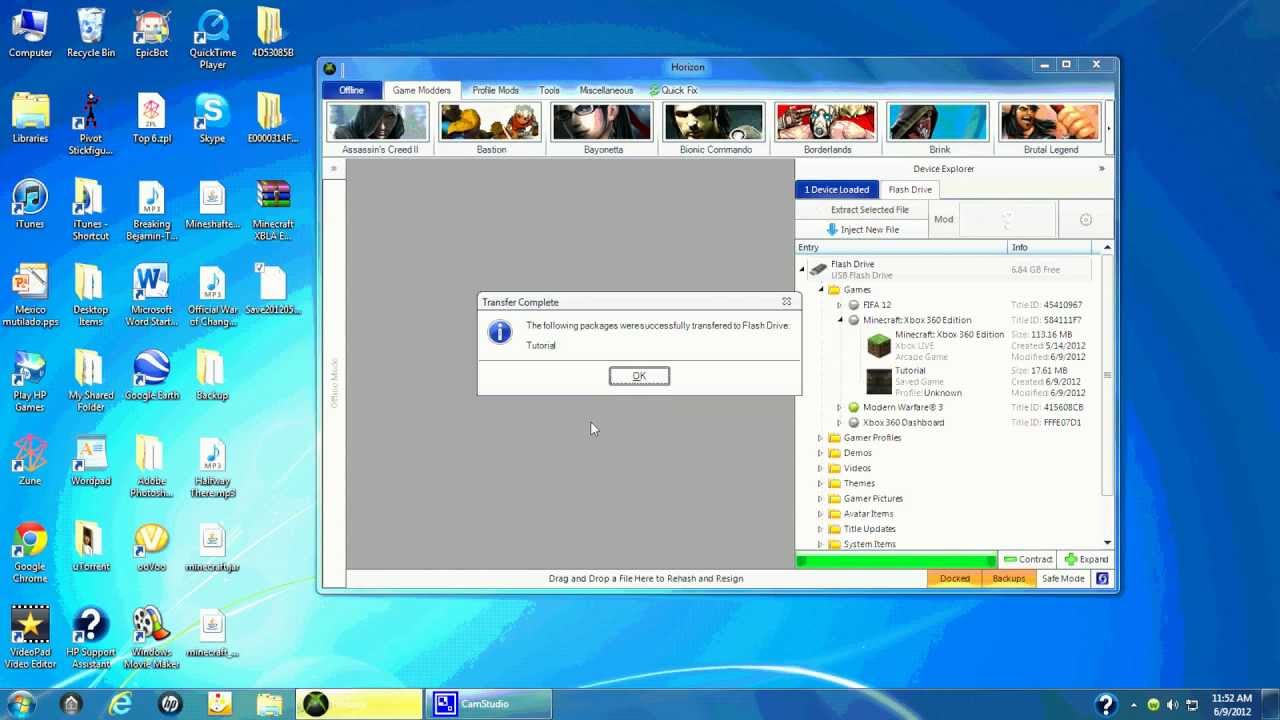Open uTorrent desktop shortcut
1280x720 pixels.
[x=90, y=548]
